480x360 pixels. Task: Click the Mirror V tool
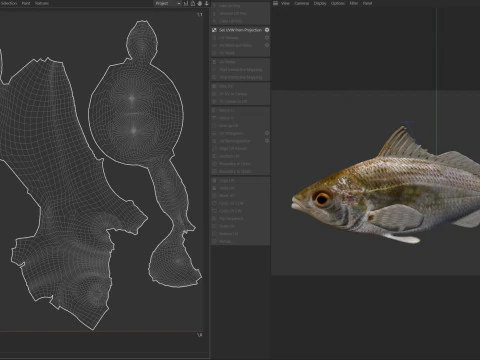[x=240, y=118]
